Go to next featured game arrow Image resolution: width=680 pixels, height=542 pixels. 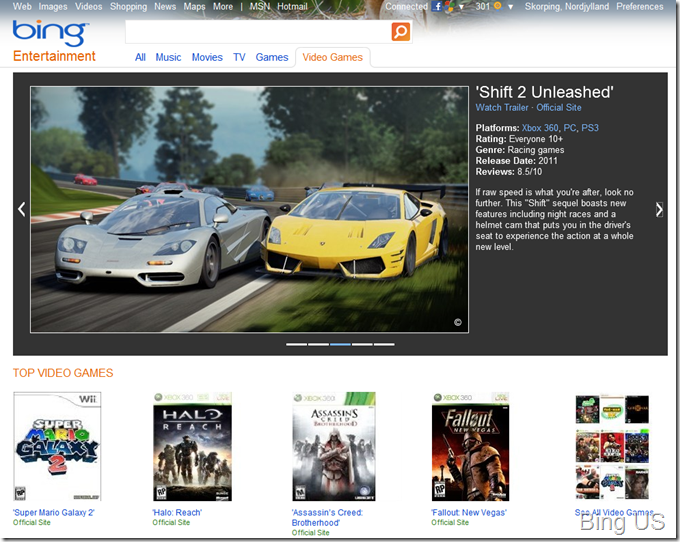(x=659, y=209)
